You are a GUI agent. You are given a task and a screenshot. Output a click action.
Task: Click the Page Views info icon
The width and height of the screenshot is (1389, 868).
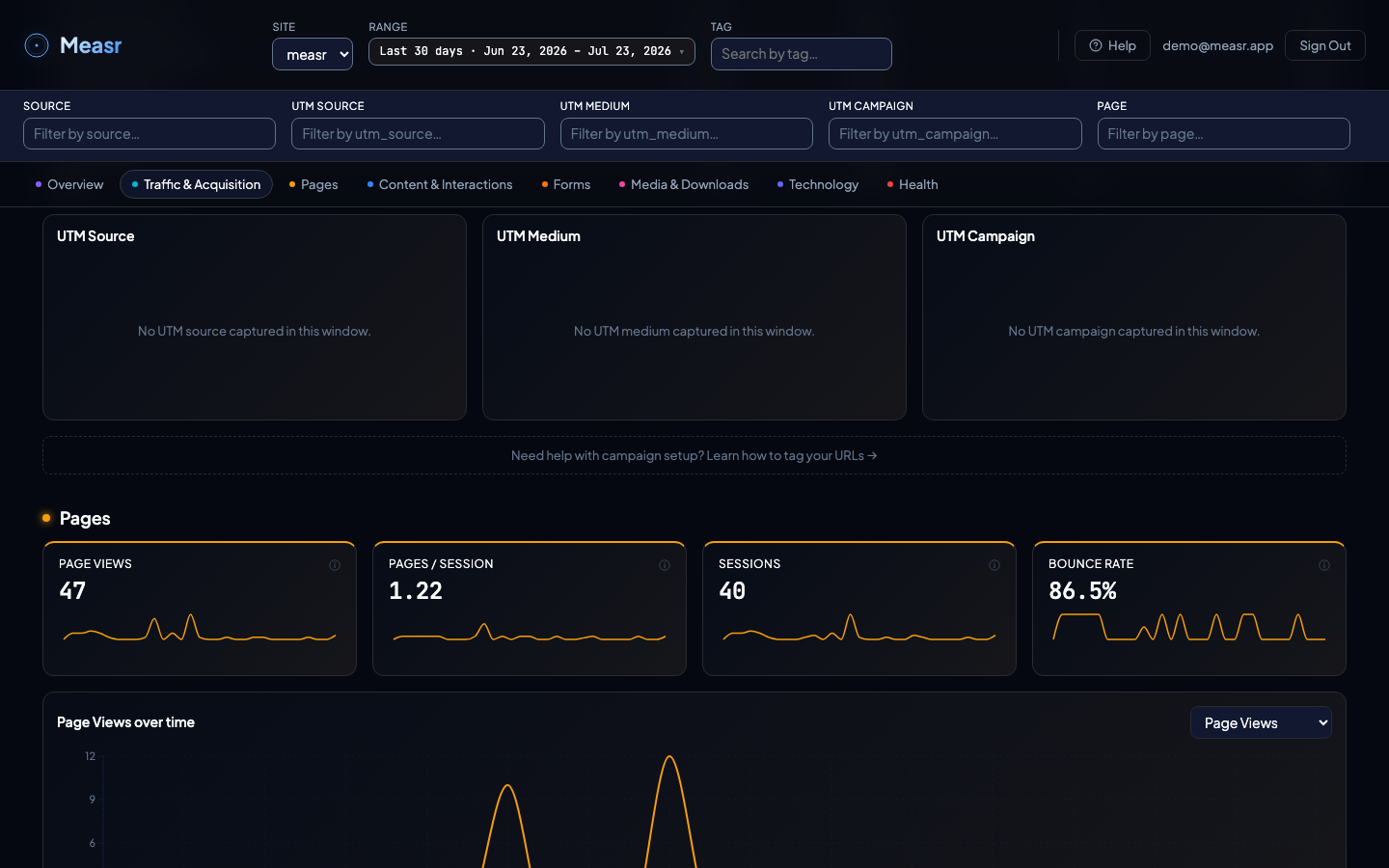click(x=335, y=565)
